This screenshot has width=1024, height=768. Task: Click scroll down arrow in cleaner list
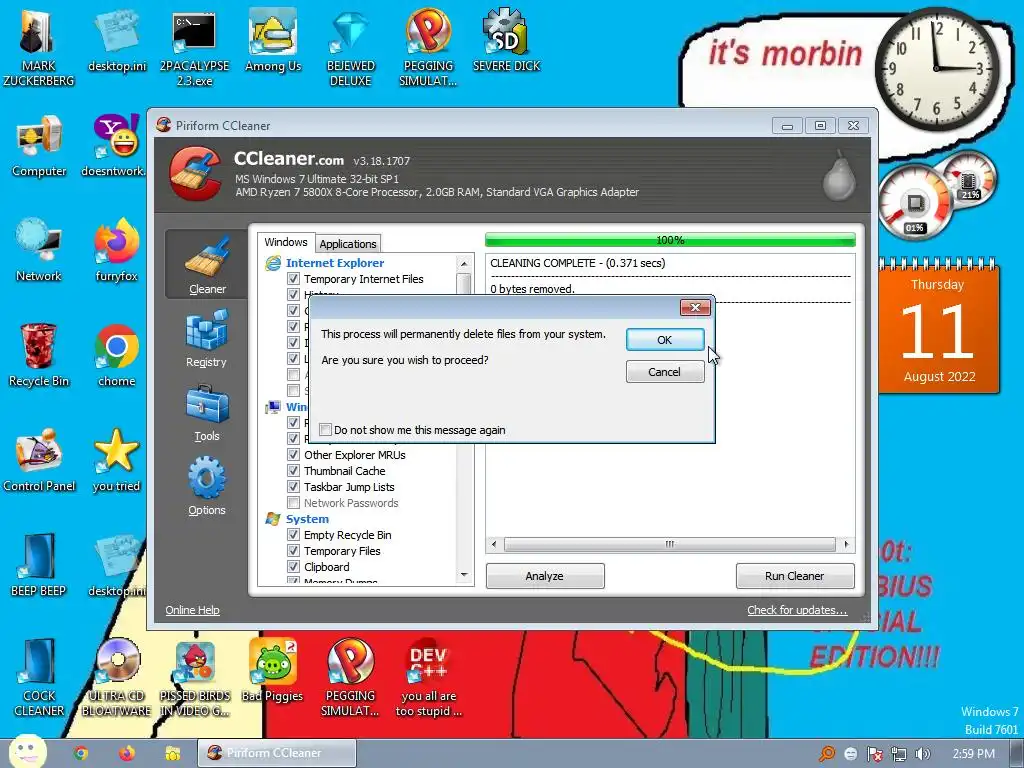pyautogui.click(x=464, y=575)
